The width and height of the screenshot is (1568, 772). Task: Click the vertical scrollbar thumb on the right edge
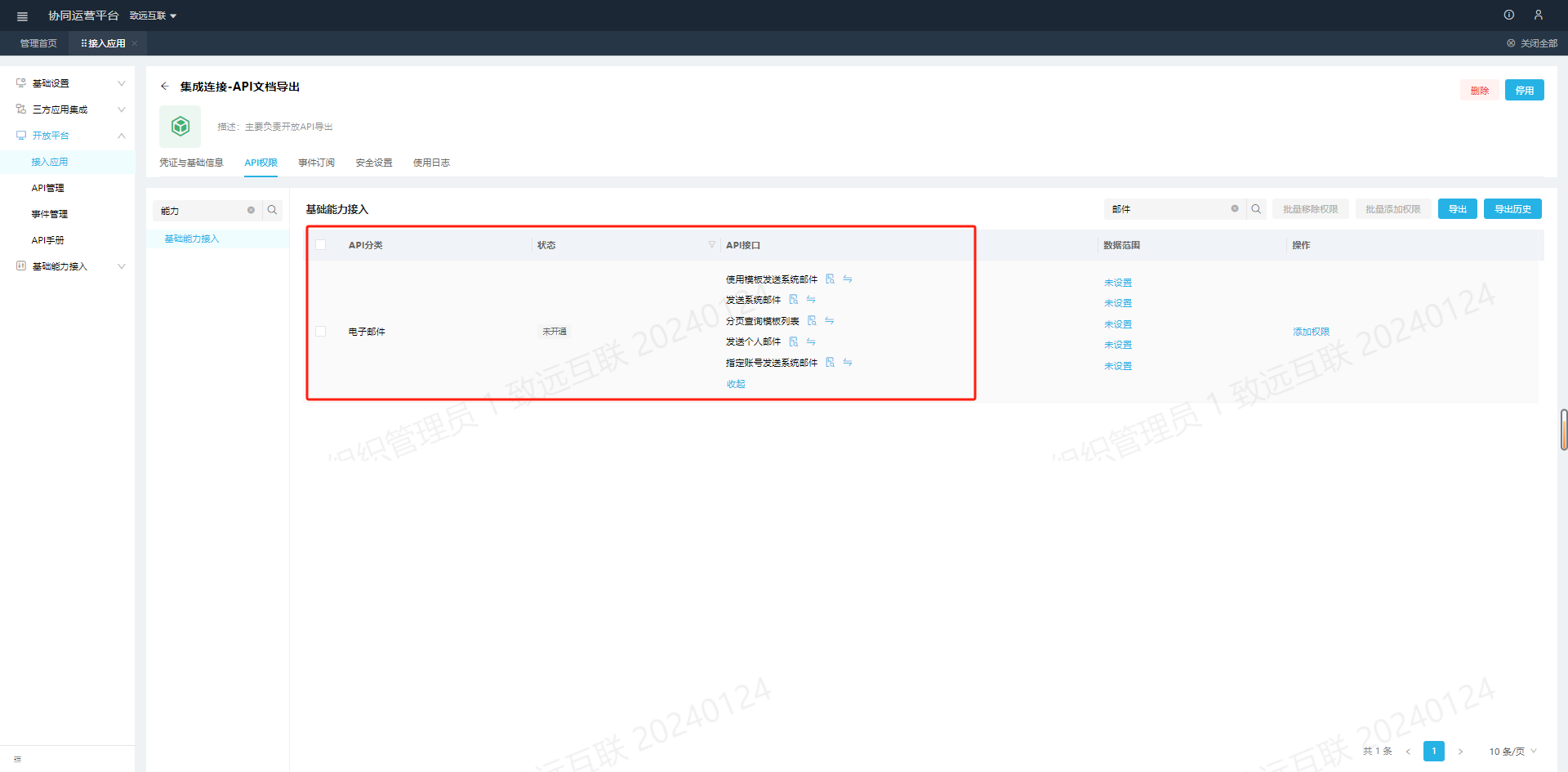[1564, 430]
